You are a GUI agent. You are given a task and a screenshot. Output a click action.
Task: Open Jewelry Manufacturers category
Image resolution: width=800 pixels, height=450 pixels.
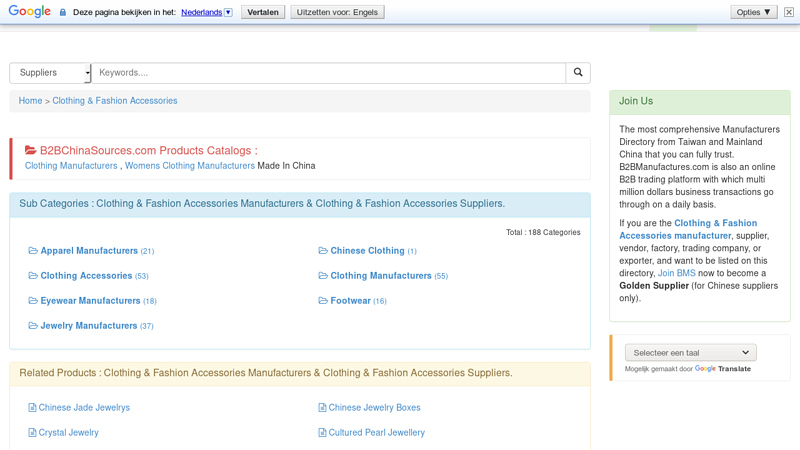click(89, 326)
